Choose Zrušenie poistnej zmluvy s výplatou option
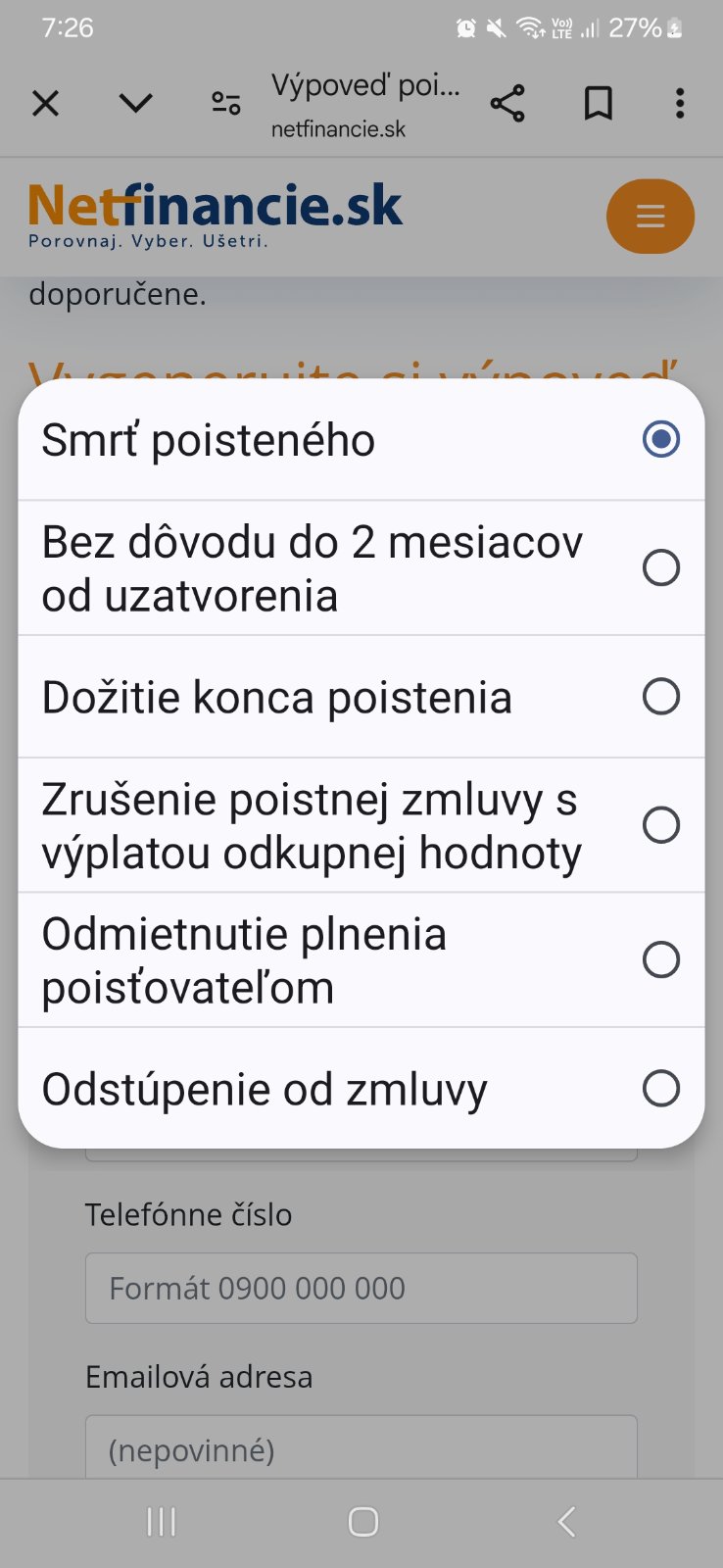 (661, 825)
